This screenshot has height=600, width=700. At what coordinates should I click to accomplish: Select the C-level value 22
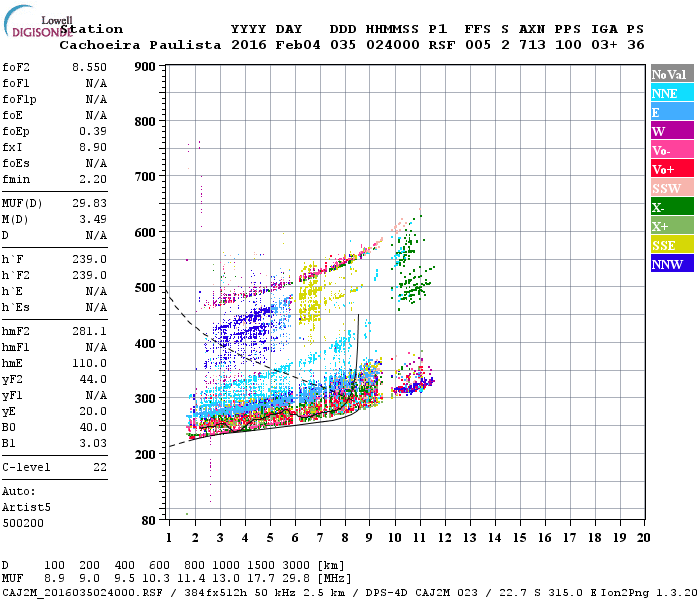point(100,467)
